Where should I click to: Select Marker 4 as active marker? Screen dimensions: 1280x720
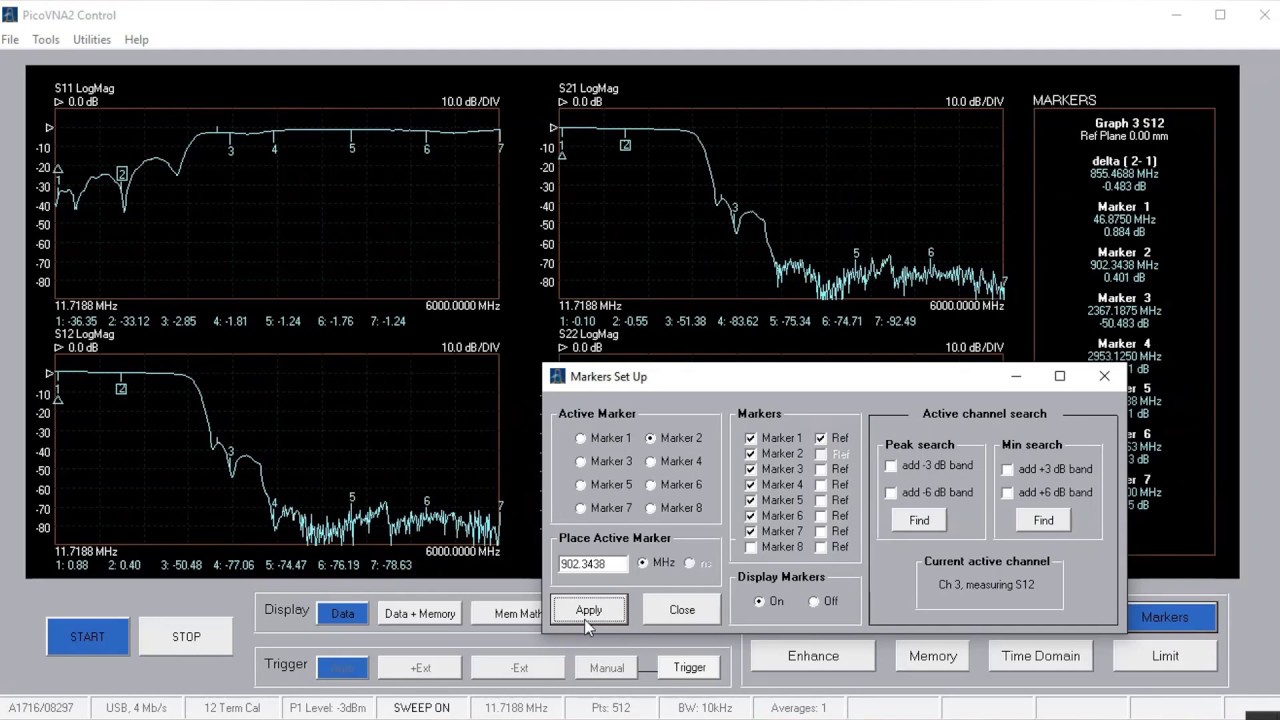[x=651, y=461]
